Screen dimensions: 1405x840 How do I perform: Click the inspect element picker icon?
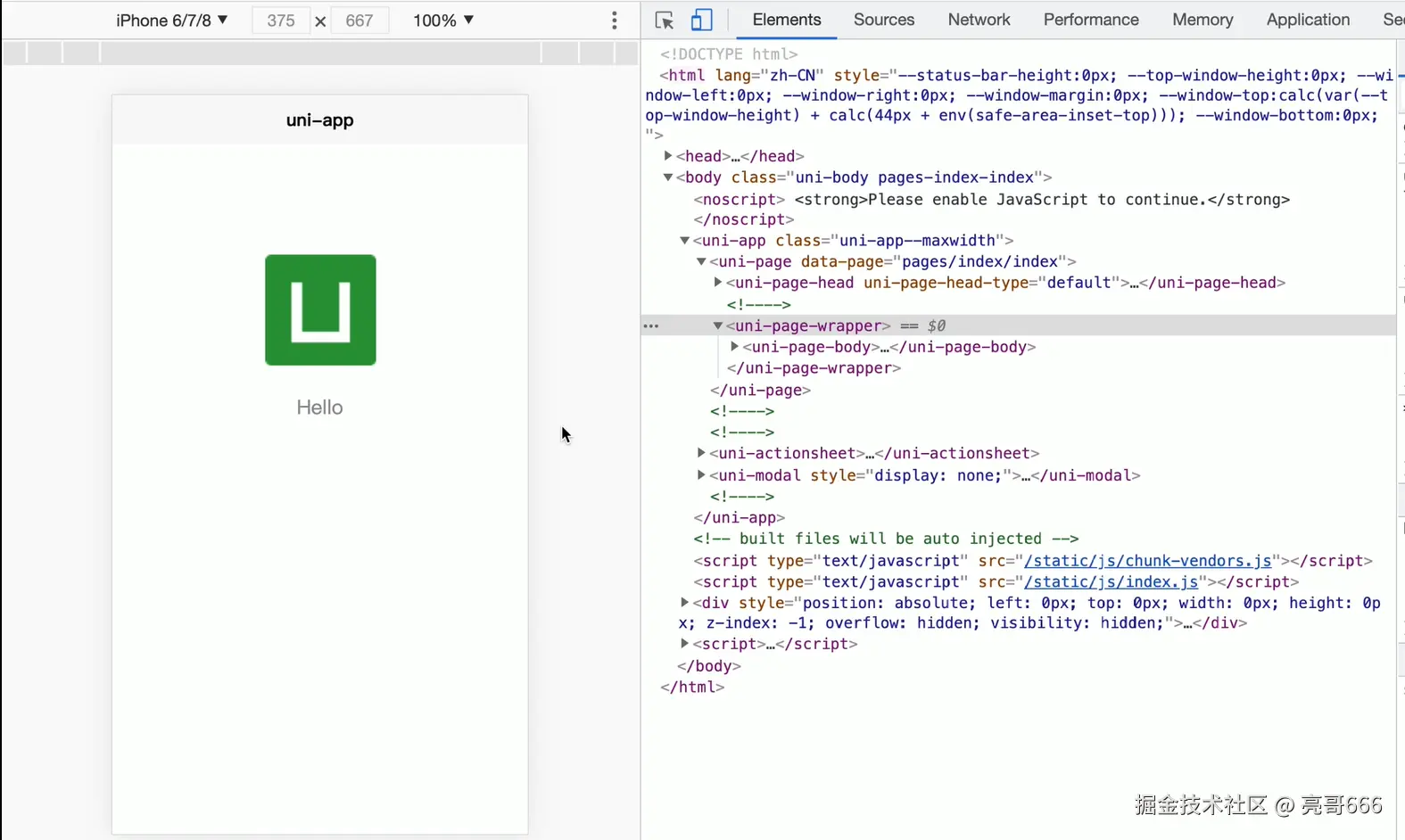(664, 21)
